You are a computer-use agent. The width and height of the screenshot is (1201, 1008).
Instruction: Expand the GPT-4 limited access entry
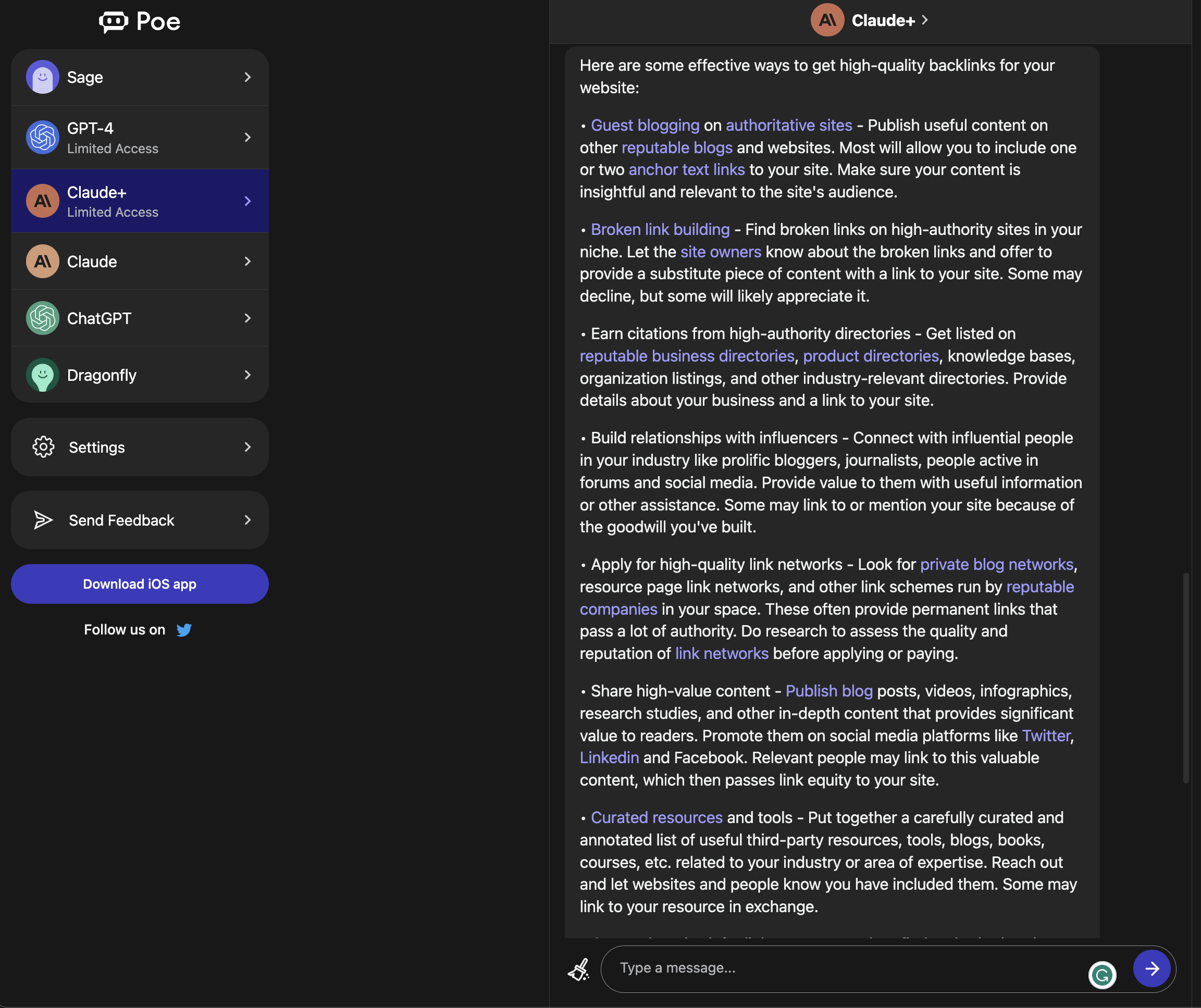[247, 136]
